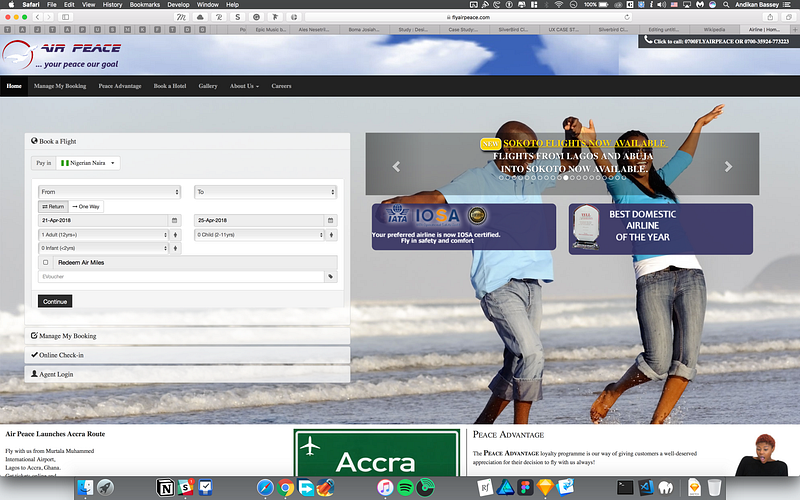Click Home in site navigation
The height and width of the screenshot is (500, 800).
pos(14,86)
